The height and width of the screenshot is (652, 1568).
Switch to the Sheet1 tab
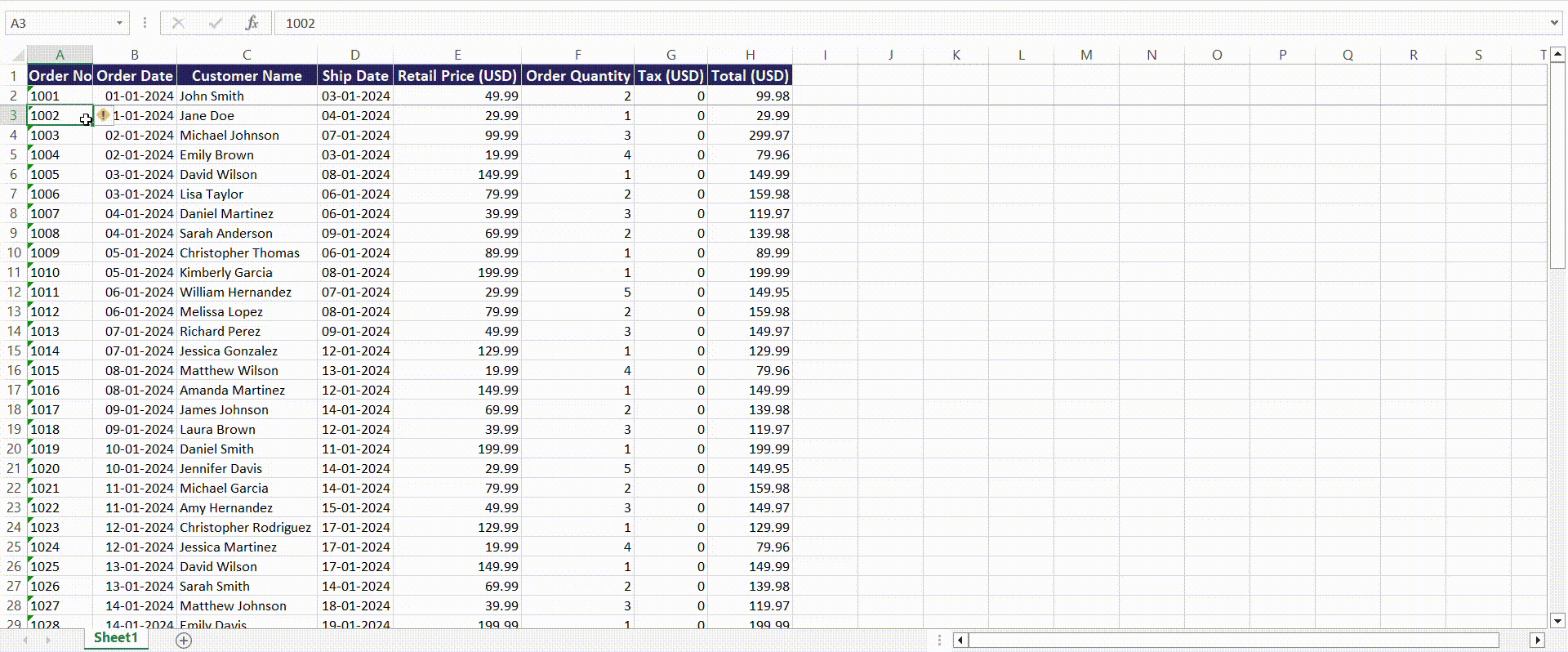116,638
